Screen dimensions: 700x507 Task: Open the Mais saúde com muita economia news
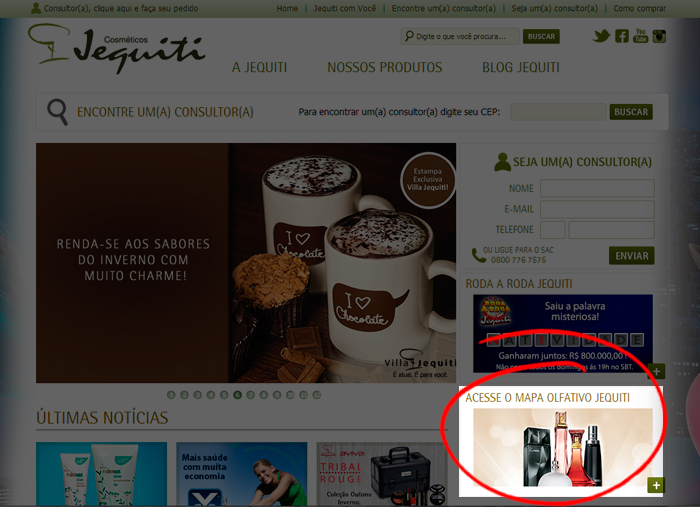point(242,474)
